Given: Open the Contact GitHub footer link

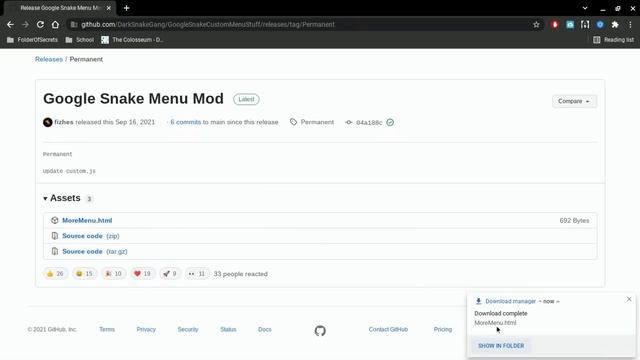Looking at the screenshot, I should pos(388,329).
